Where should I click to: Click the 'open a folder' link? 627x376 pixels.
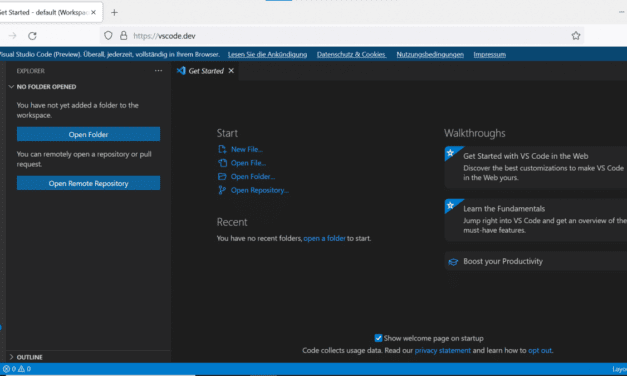tap(324, 238)
